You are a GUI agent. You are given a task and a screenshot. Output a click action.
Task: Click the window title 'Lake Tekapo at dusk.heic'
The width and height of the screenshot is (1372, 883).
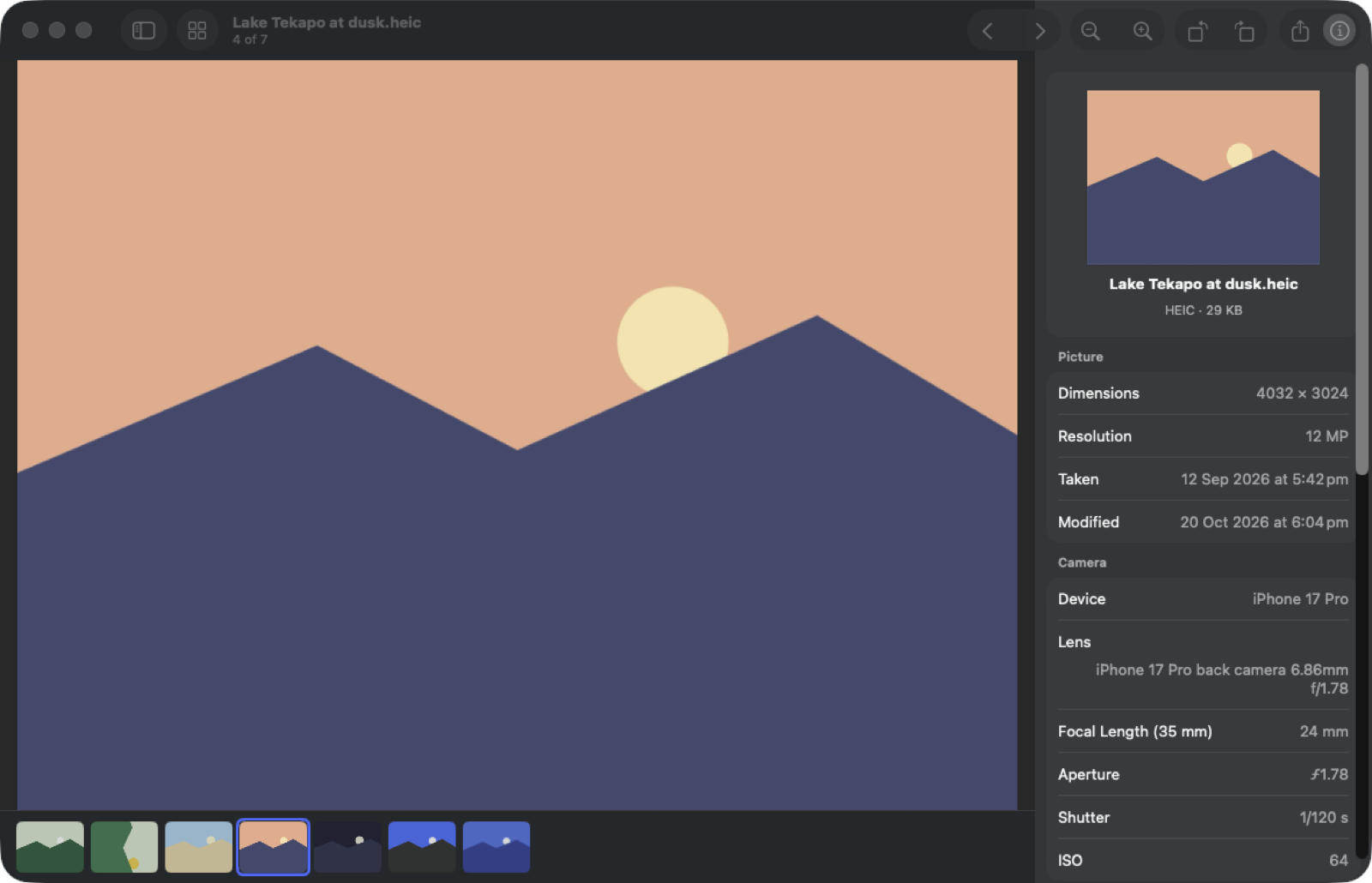[x=327, y=22]
